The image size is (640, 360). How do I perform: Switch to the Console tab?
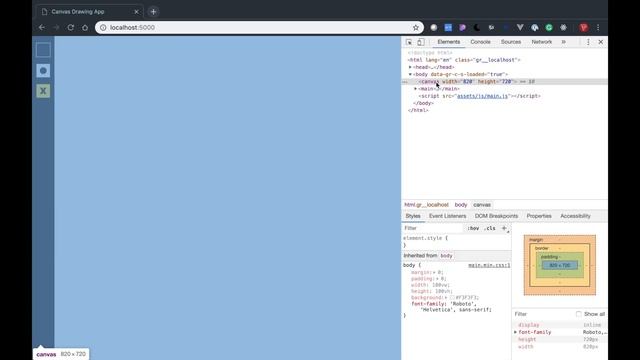480,42
